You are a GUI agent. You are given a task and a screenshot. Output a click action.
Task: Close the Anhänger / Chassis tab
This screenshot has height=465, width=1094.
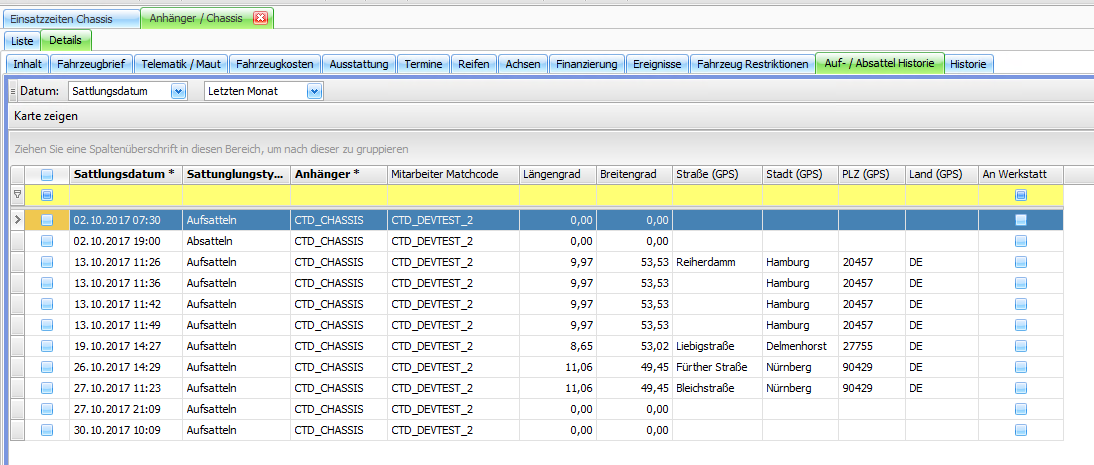pyautogui.click(x=261, y=19)
